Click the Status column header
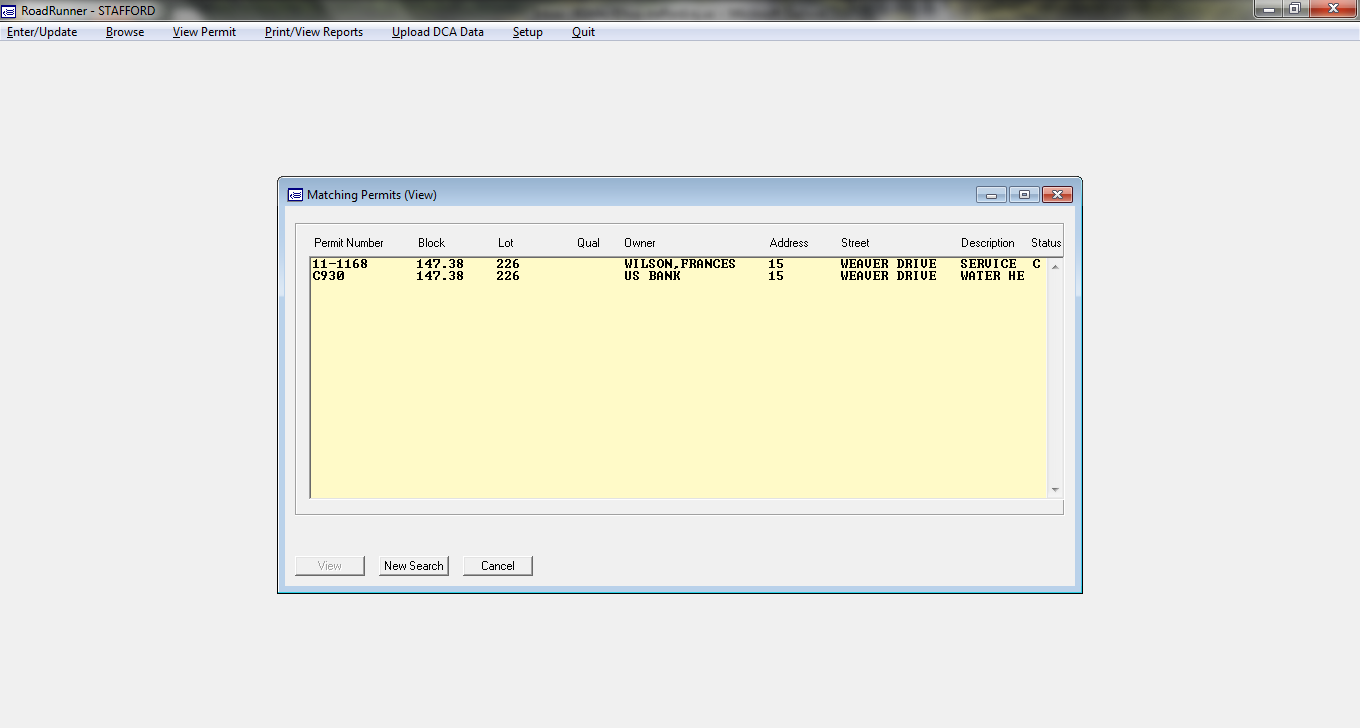The height and width of the screenshot is (728, 1360). click(x=1046, y=243)
